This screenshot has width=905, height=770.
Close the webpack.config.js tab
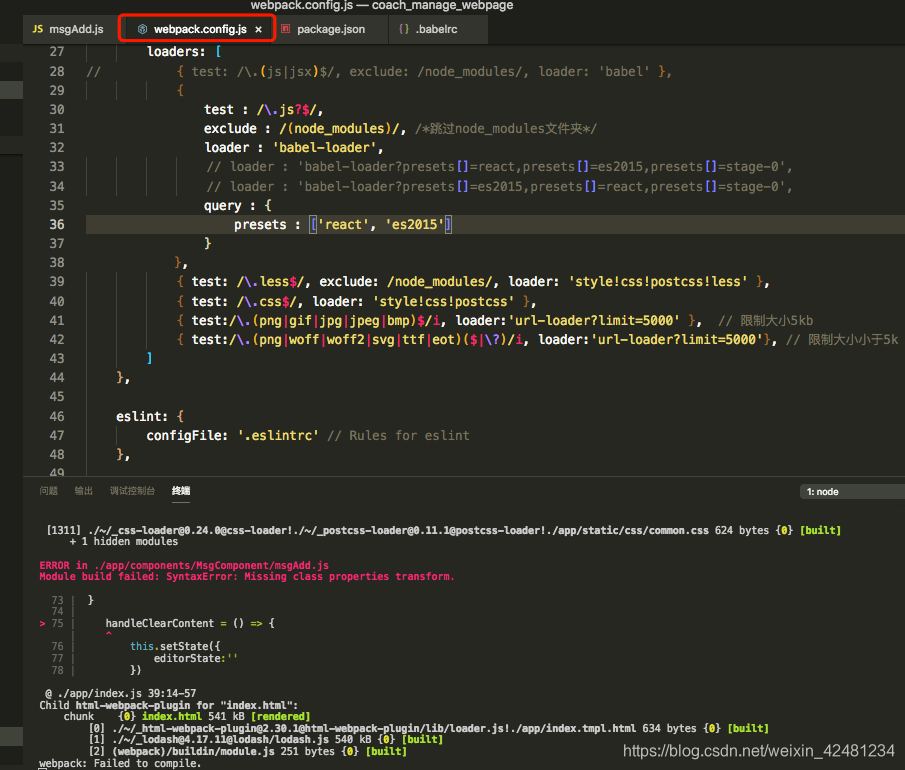click(258, 29)
